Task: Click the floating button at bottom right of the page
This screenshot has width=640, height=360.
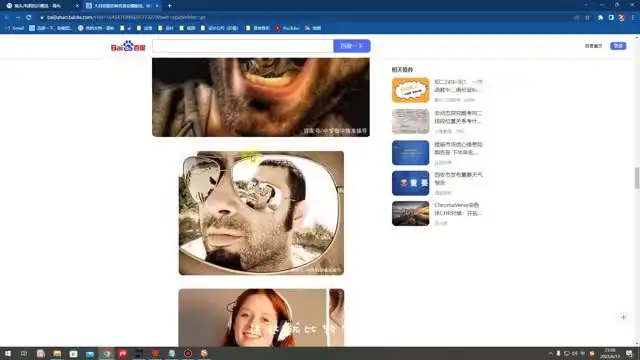Action: [x=623, y=317]
